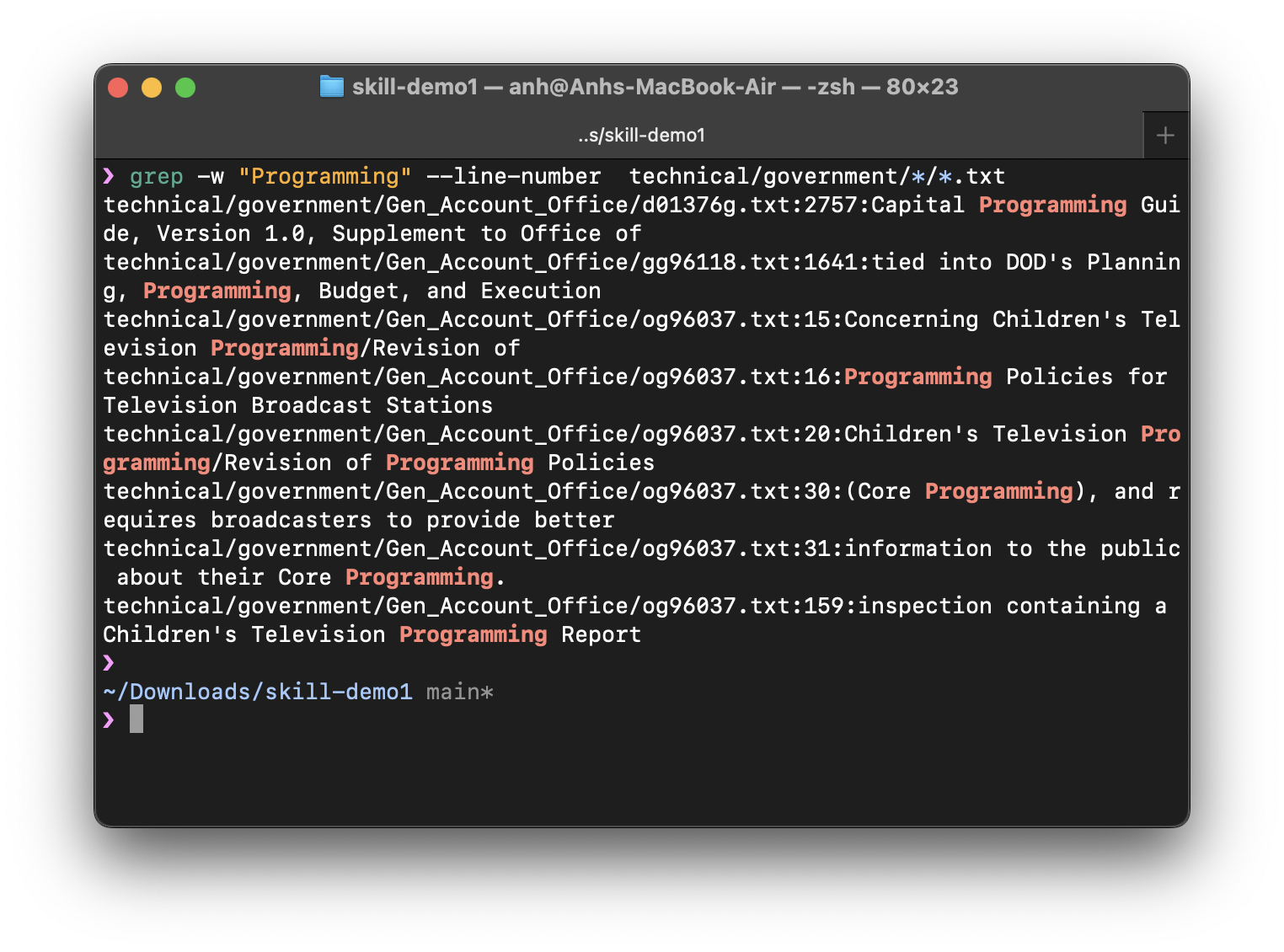Click 'about their Core' text

pyautogui.click(x=224, y=577)
